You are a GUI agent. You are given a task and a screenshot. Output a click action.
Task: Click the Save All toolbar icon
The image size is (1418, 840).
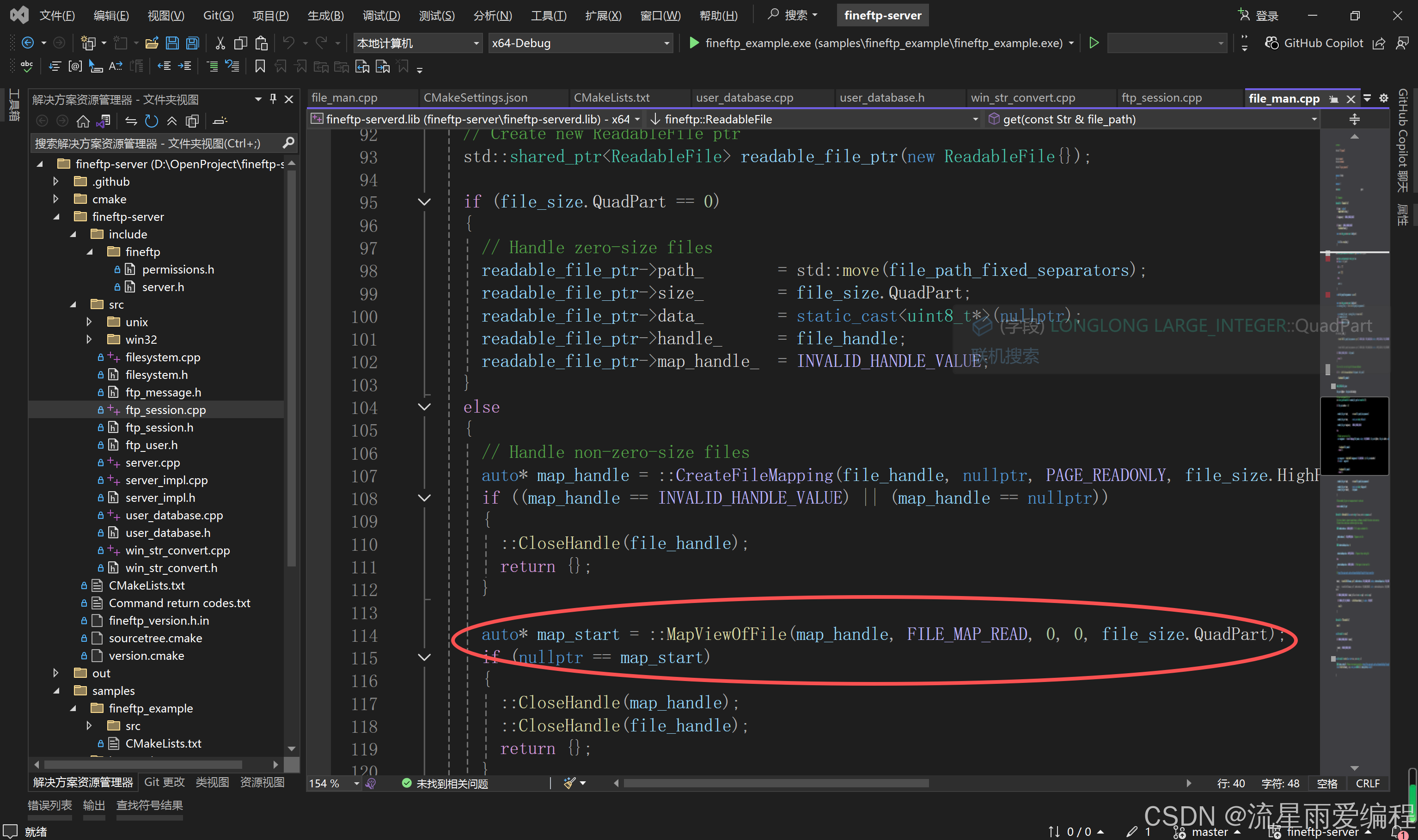click(x=192, y=43)
